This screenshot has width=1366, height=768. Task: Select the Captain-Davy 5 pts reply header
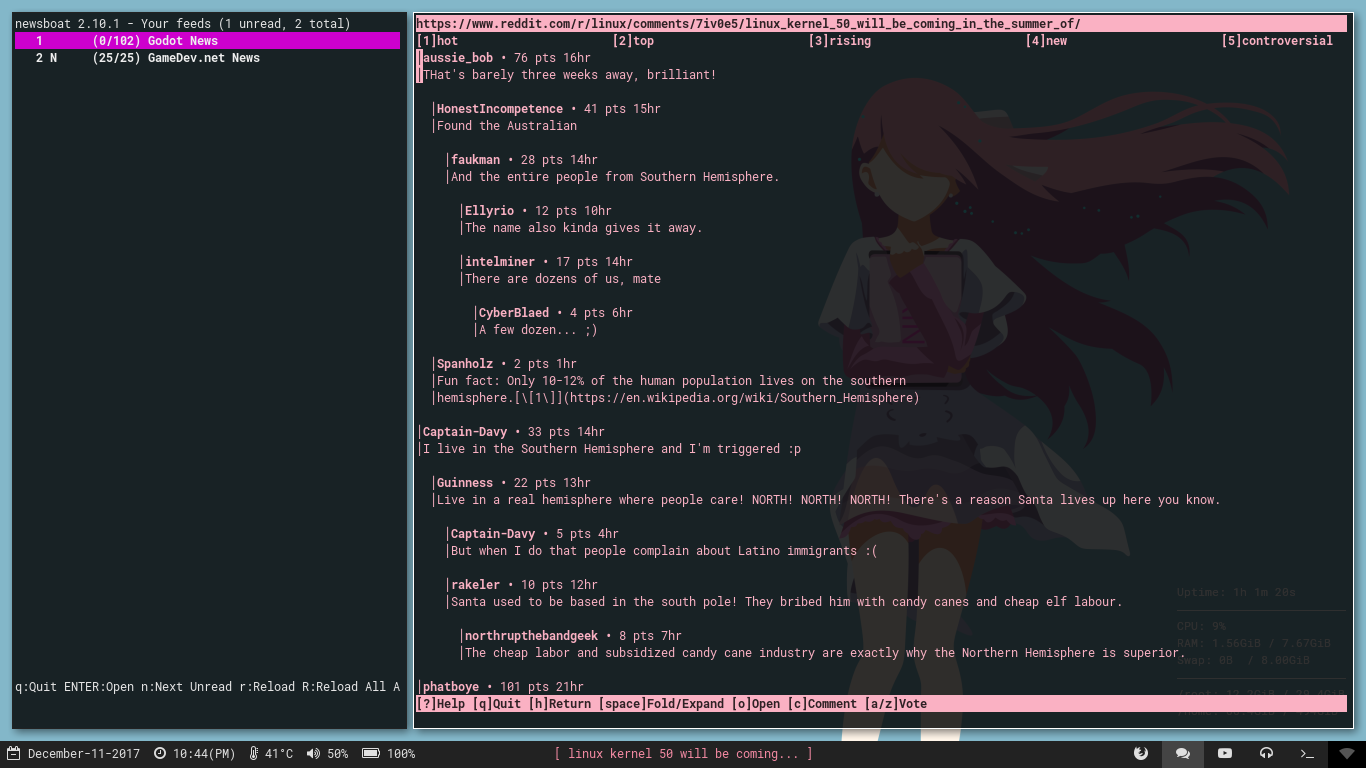pyautogui.click(x=535, y=534)
